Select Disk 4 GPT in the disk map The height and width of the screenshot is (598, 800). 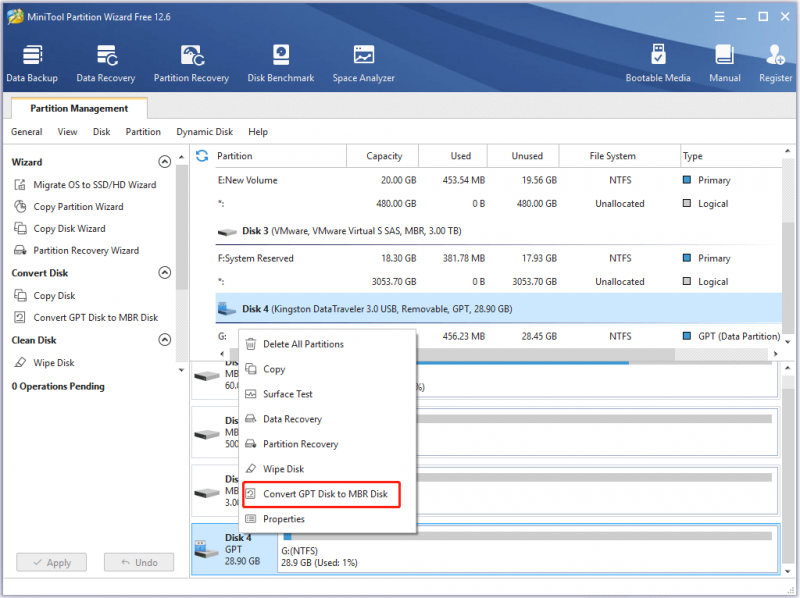(235, 550)
